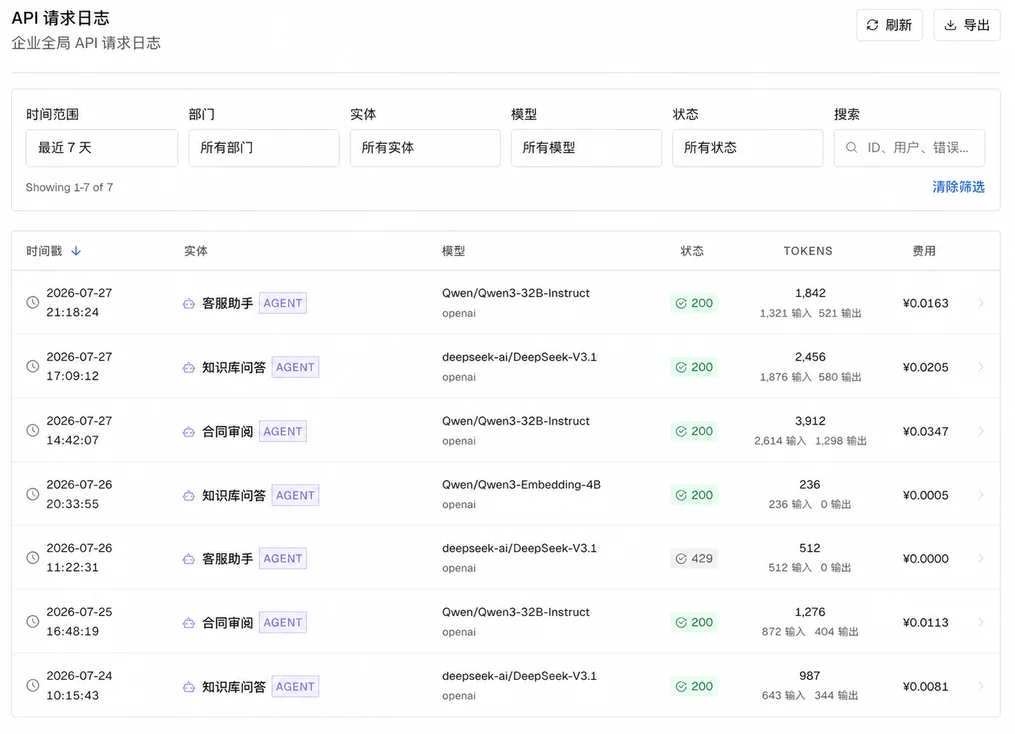Click the 时间戳 sort arrow icon

[76, 251]
